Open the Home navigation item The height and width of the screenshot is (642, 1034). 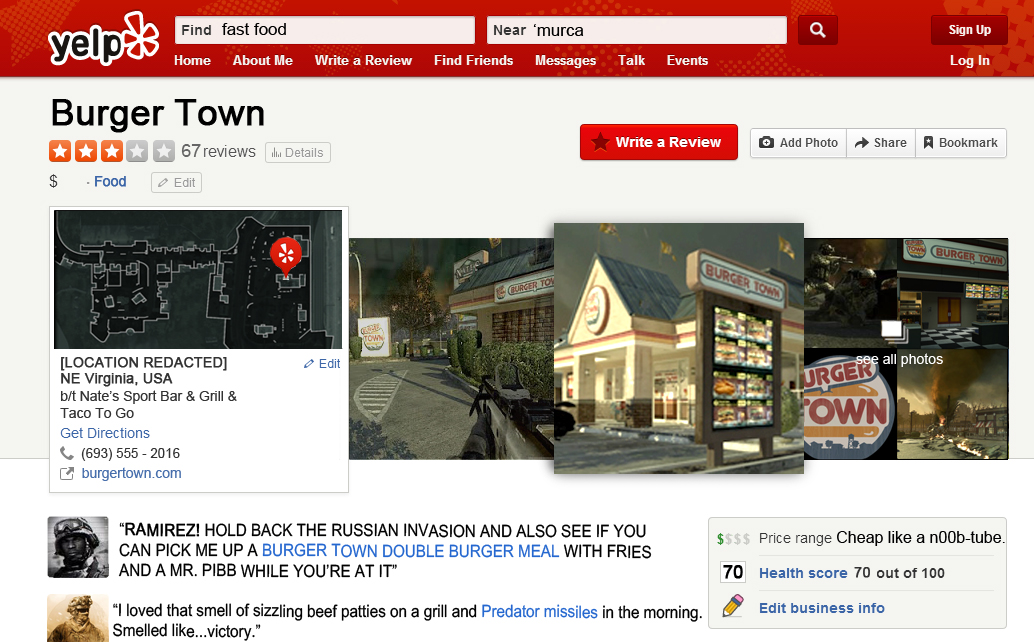[193, 61]
